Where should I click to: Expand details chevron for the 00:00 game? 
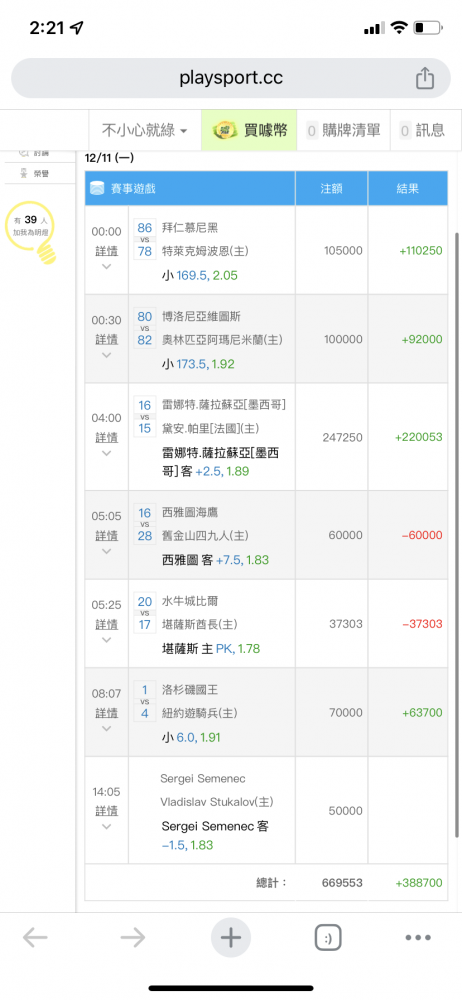[107, 266]
